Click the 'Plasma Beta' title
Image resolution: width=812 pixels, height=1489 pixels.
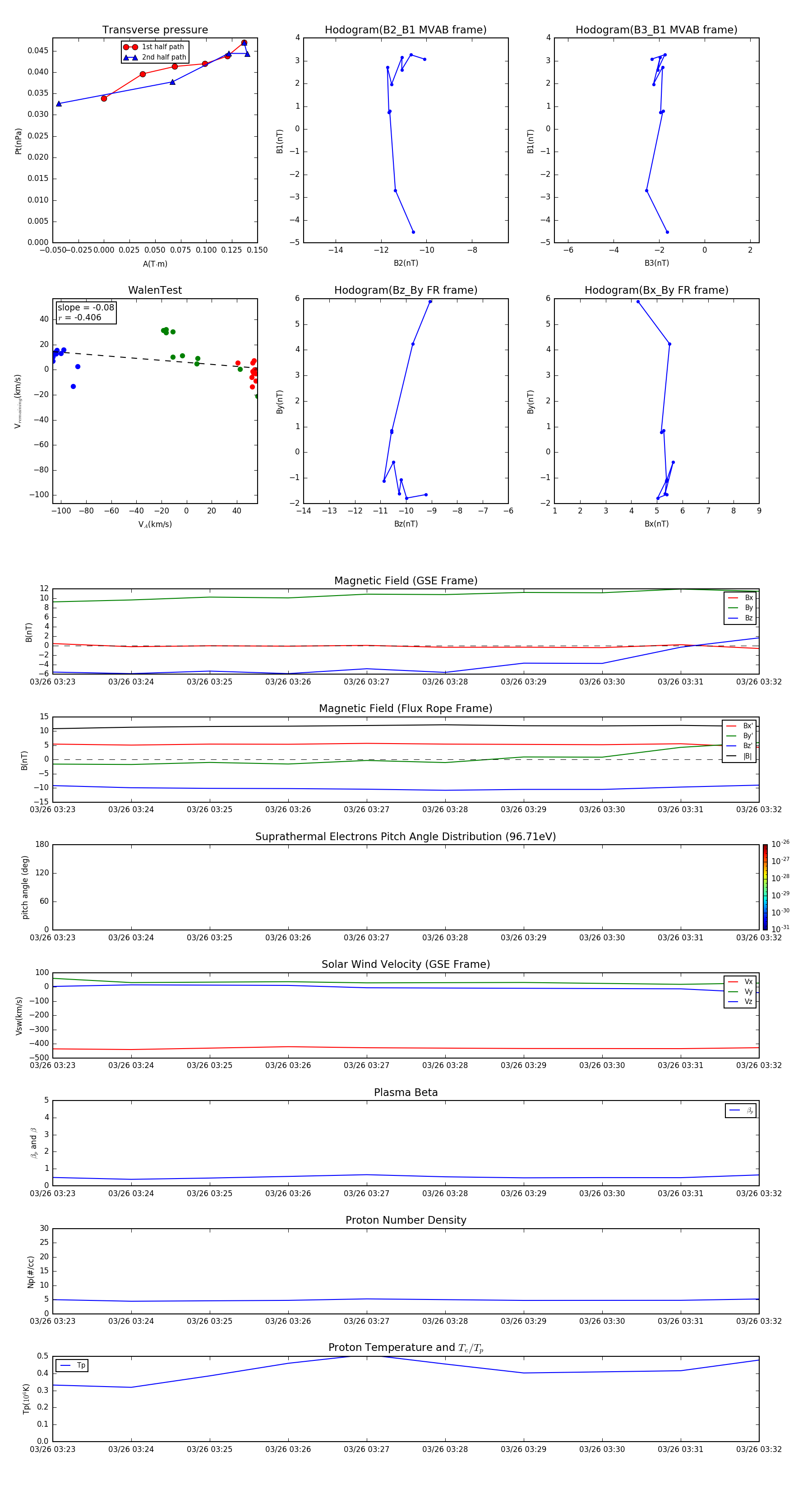click(x=406, y=1092)
